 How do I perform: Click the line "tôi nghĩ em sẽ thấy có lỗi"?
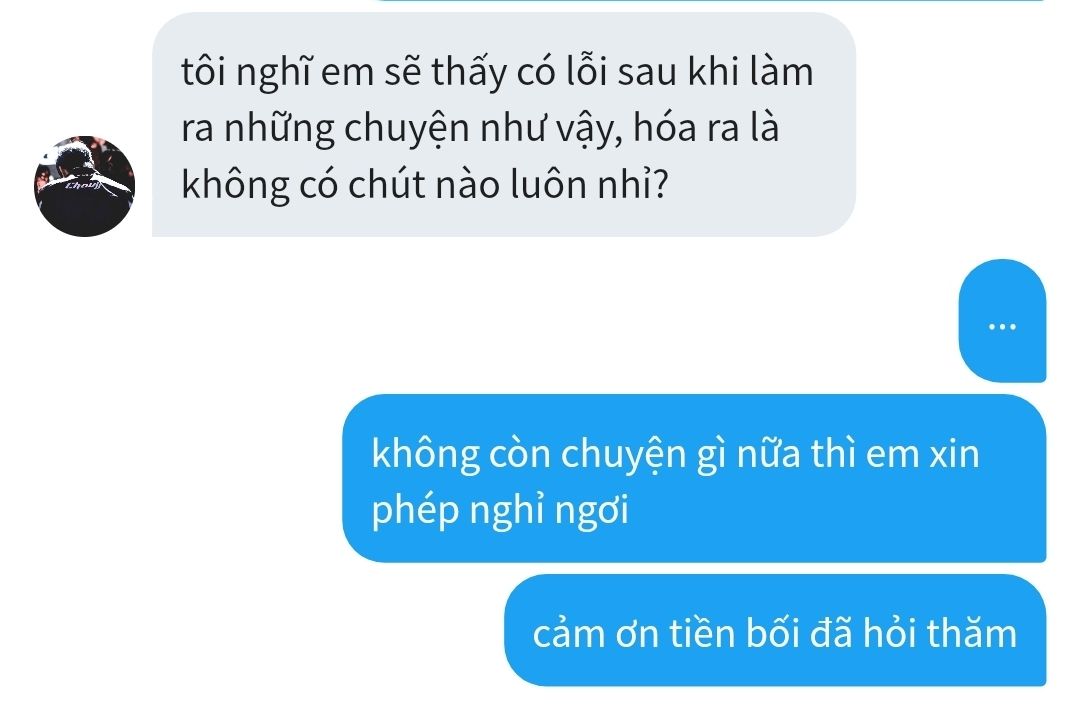[x=497, y=72]
